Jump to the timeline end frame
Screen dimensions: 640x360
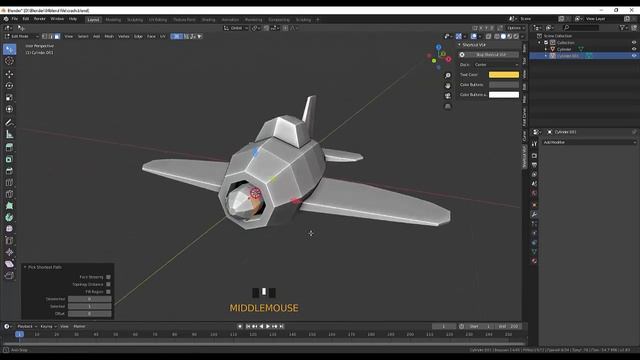[282, 326]
